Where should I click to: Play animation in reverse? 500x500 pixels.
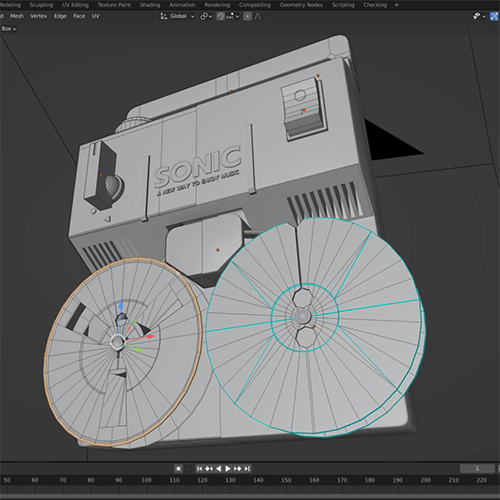pos(219,469)
